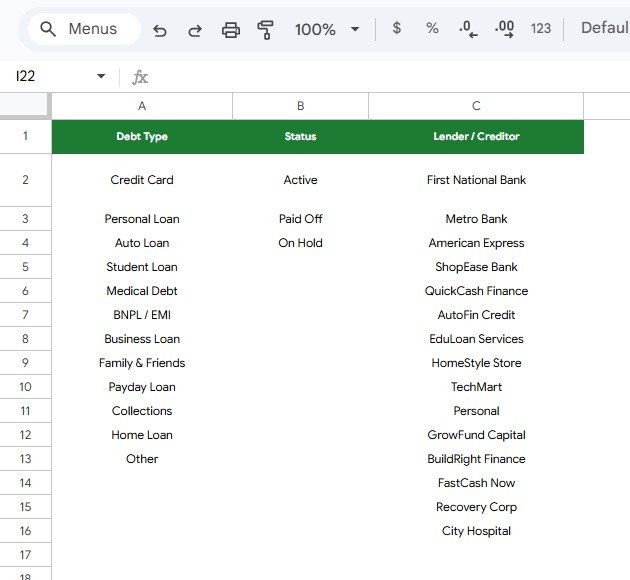
Task: Select the Other cell
Action: (142, 459)
